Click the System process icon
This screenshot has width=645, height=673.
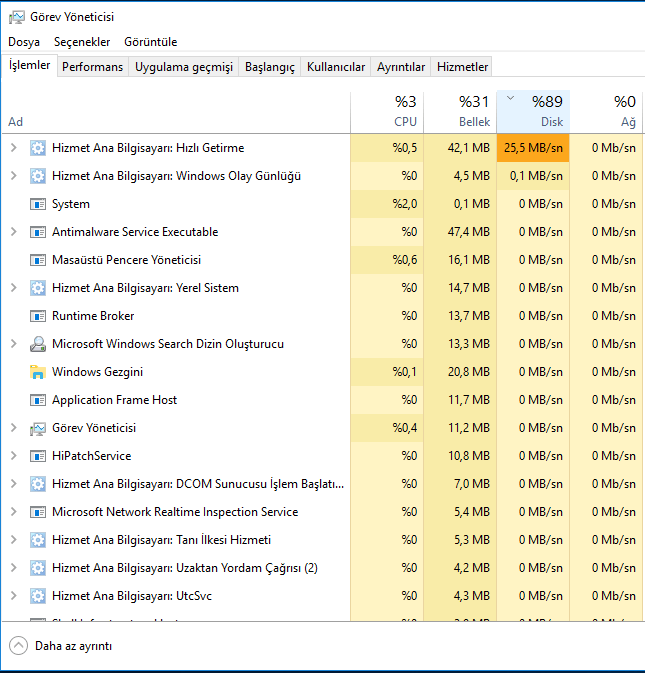pos(38,204)
